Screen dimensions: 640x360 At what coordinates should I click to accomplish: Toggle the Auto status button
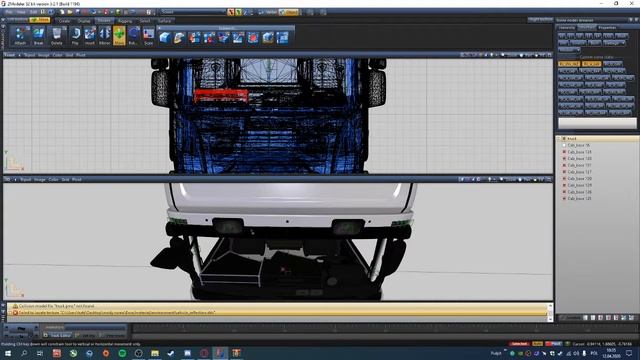click(x=538, y=344)
